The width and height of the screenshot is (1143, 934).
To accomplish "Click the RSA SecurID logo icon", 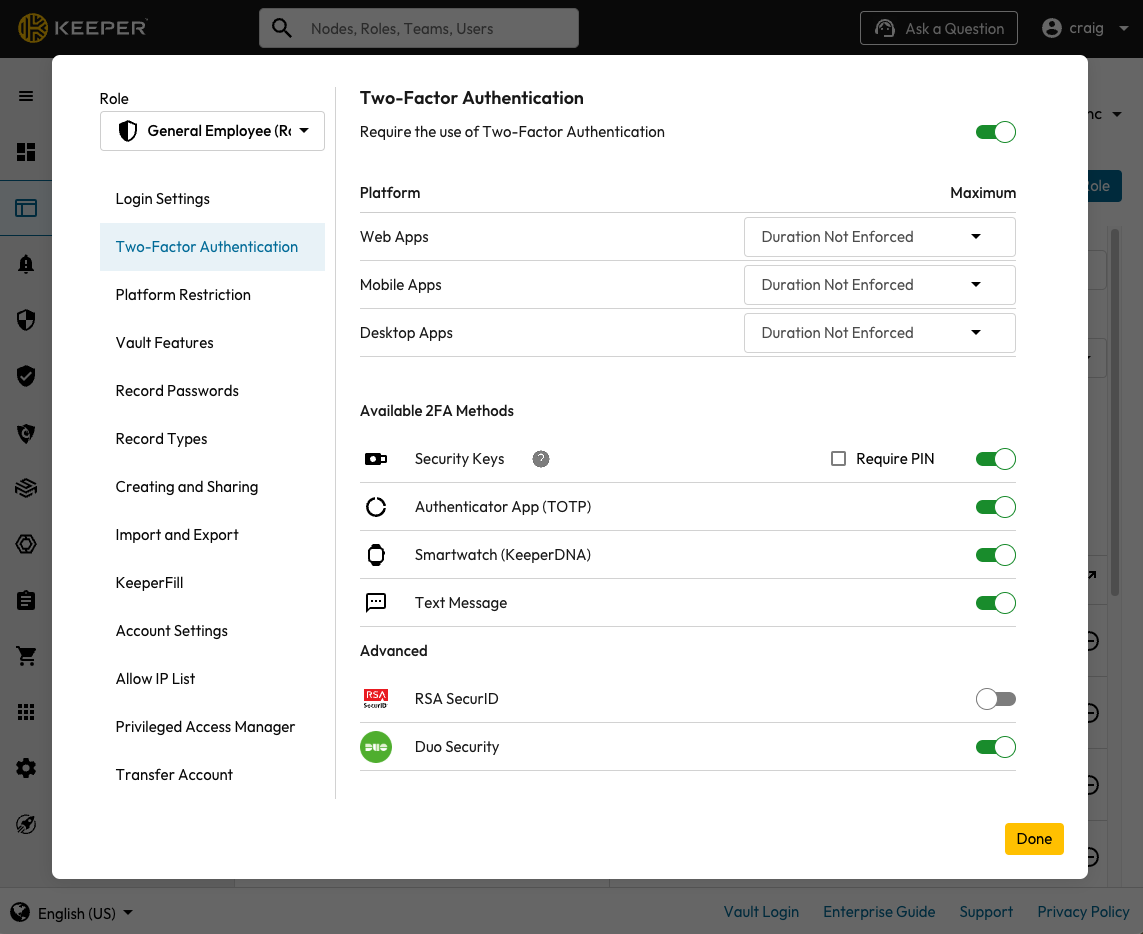I will (x=376, y=699).
